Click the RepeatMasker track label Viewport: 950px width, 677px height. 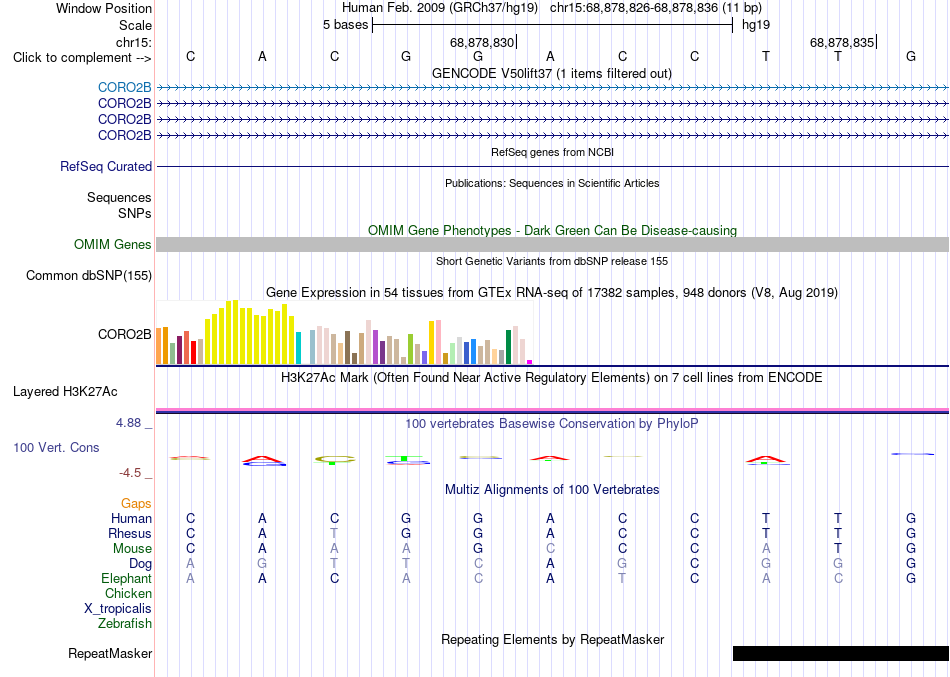[110, 653]
